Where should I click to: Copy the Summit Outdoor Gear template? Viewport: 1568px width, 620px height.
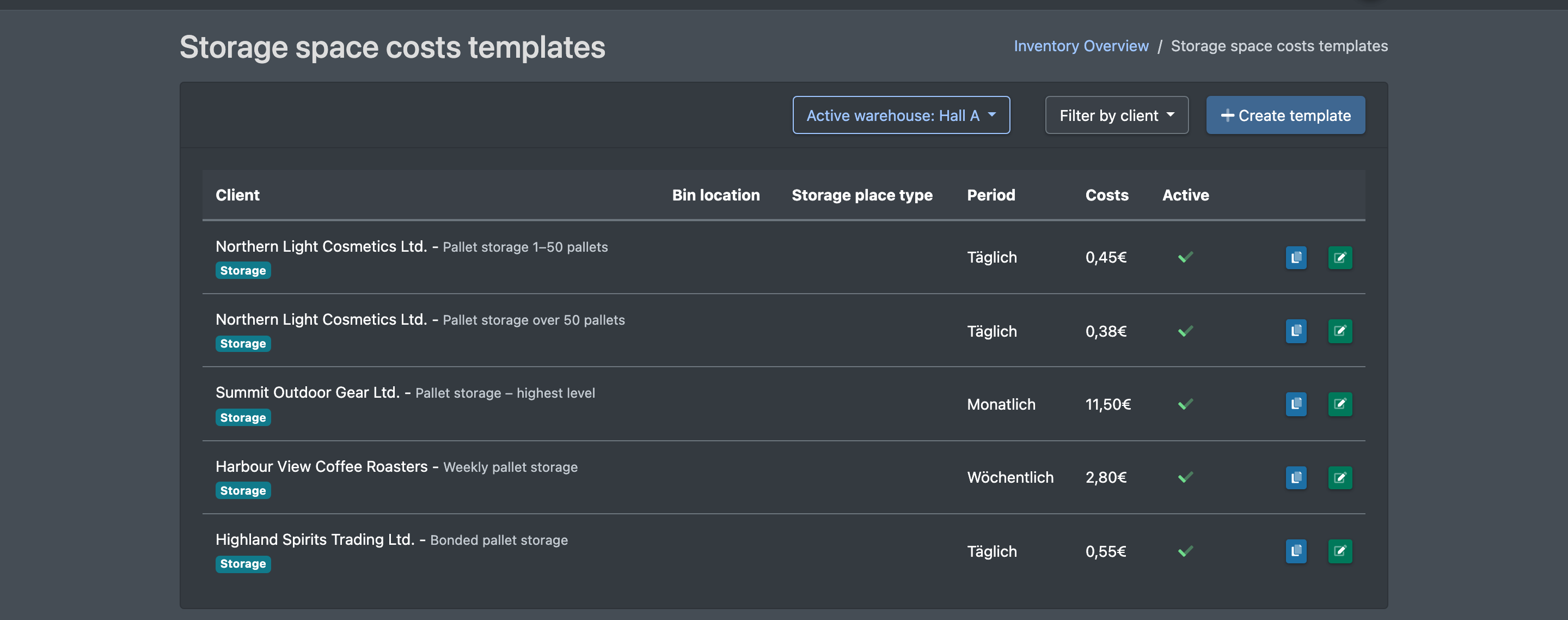[x=1295, y=404]
